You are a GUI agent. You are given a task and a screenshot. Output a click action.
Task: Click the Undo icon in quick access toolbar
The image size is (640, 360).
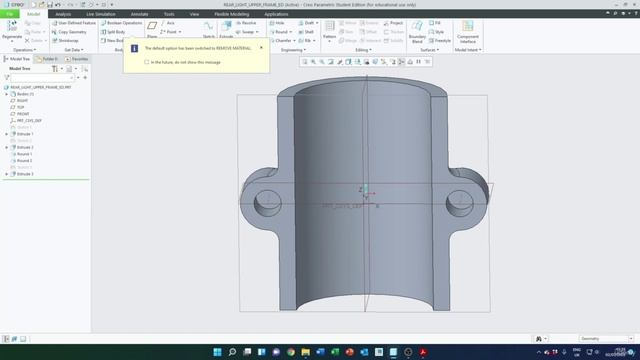[x=58, y=4]
